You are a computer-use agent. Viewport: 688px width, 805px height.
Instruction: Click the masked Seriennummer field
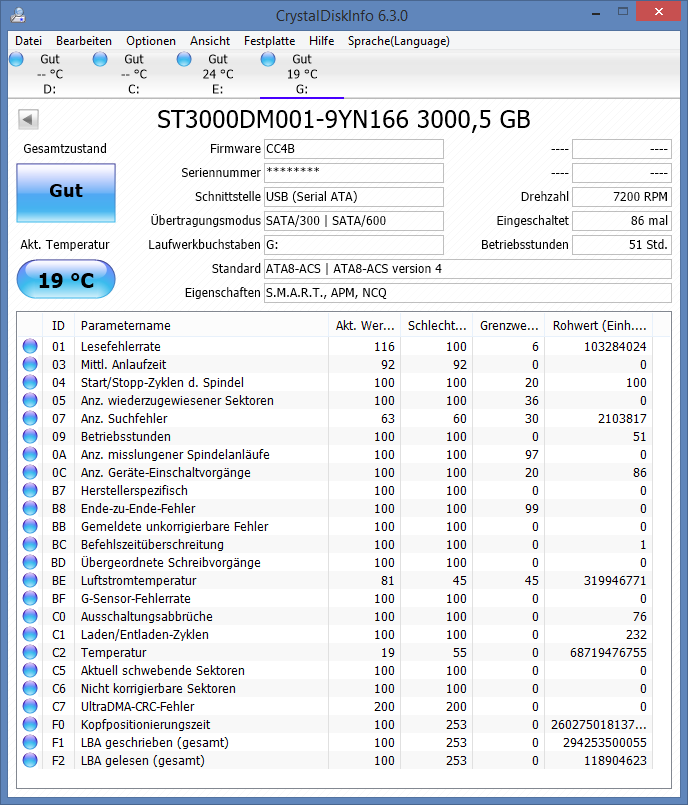354,173
